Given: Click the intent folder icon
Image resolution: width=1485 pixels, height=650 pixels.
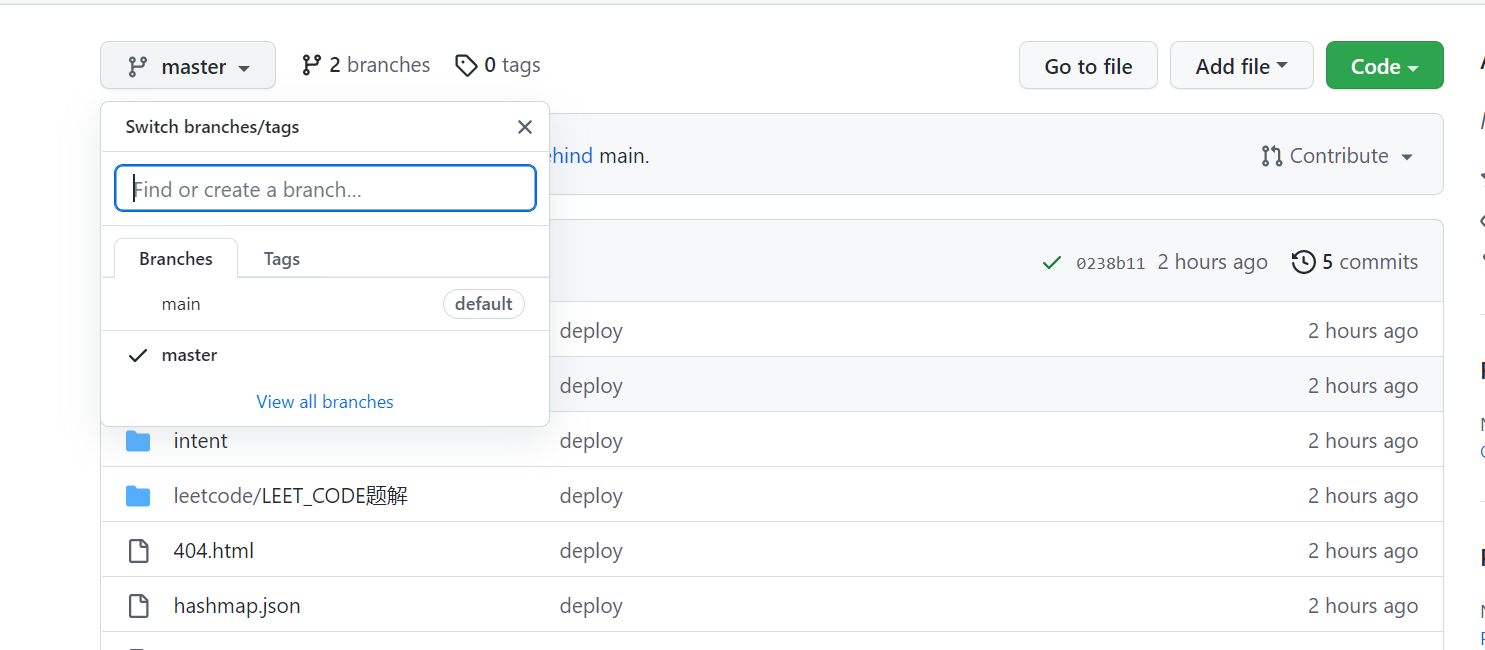Looking at the screenshot, I should pyautogui.click(x=138, y=441).
